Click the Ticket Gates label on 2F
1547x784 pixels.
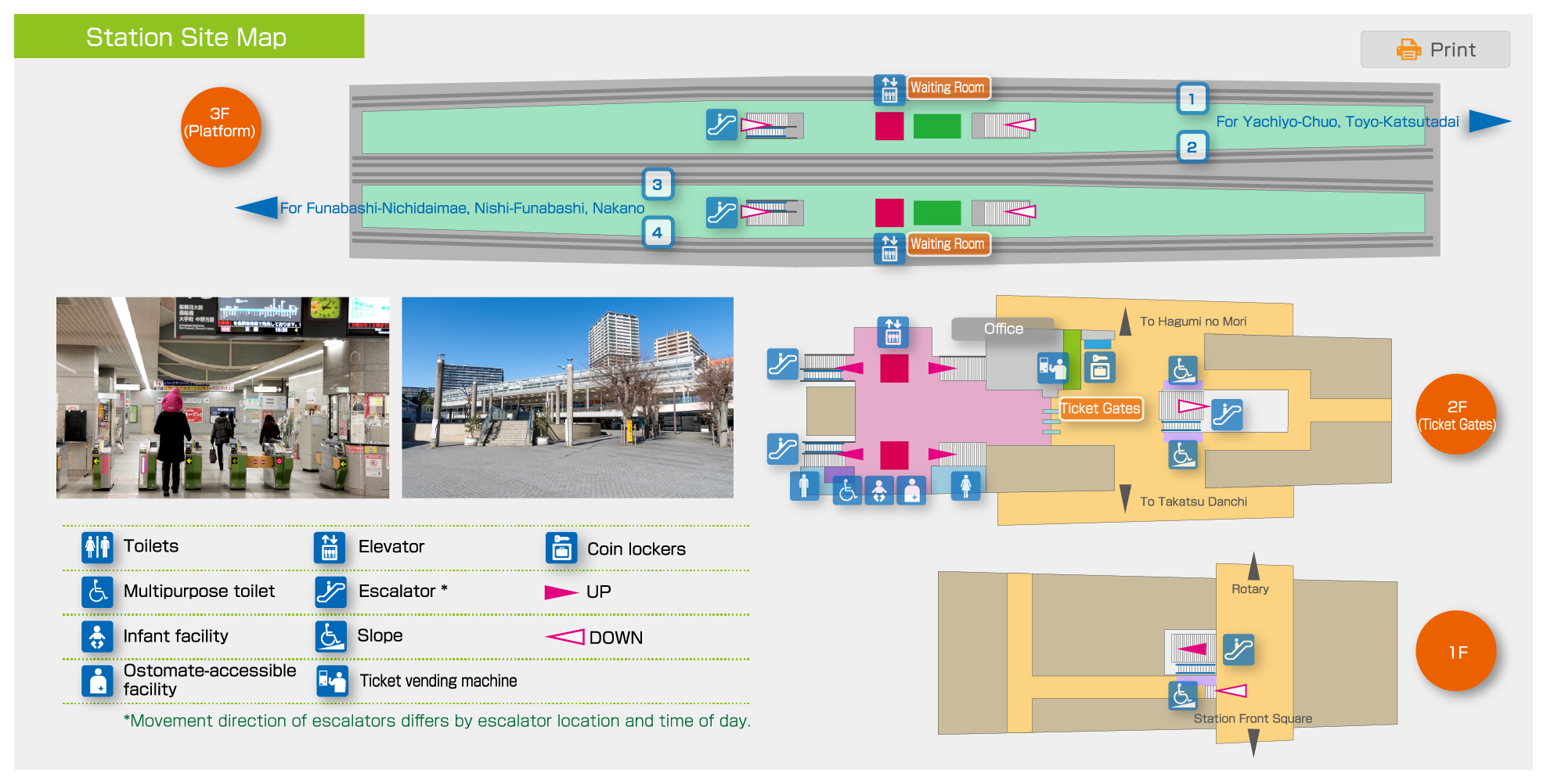[x=1100, y=408]
